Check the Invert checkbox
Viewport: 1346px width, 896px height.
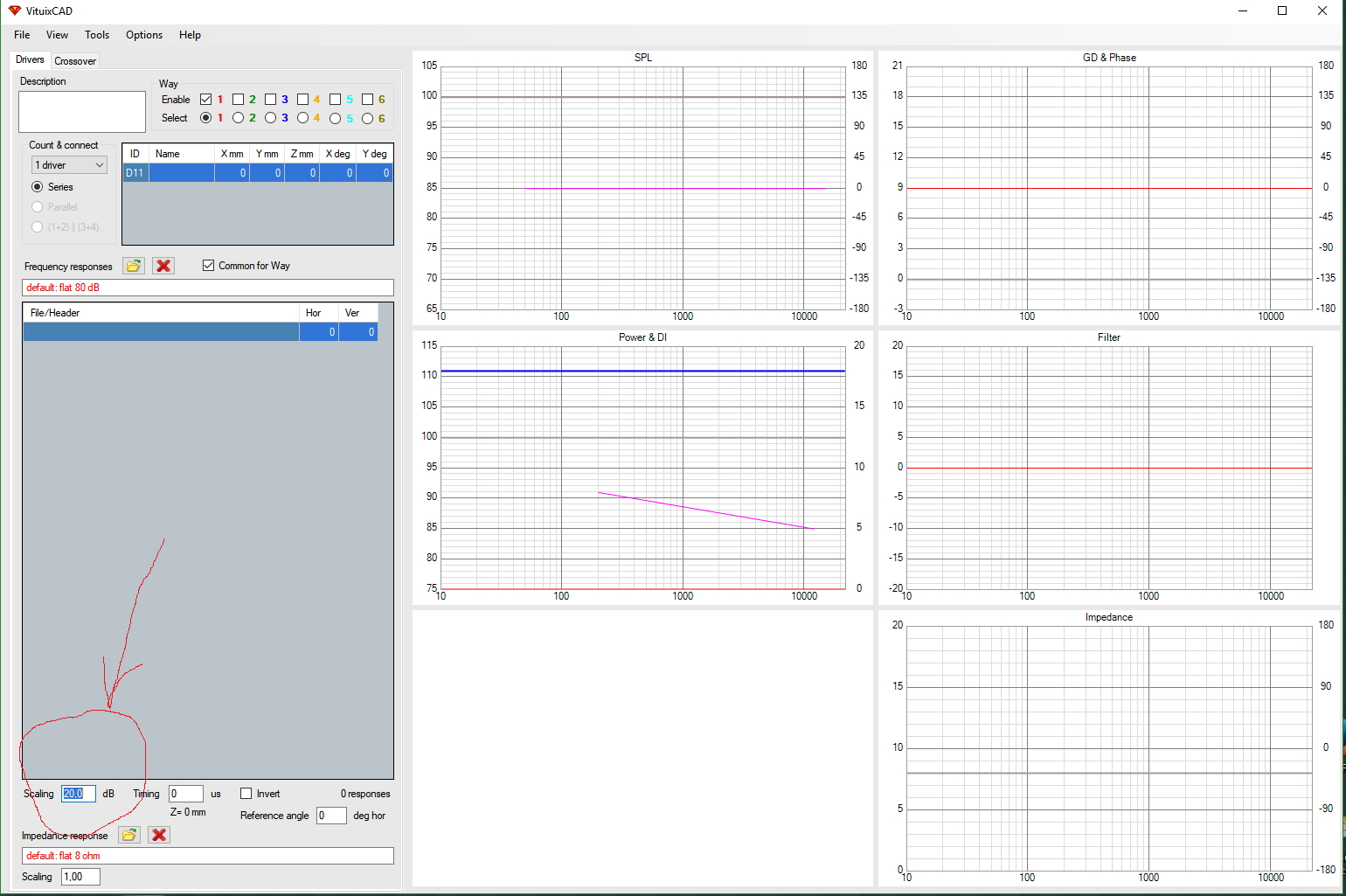pos(246,794)
